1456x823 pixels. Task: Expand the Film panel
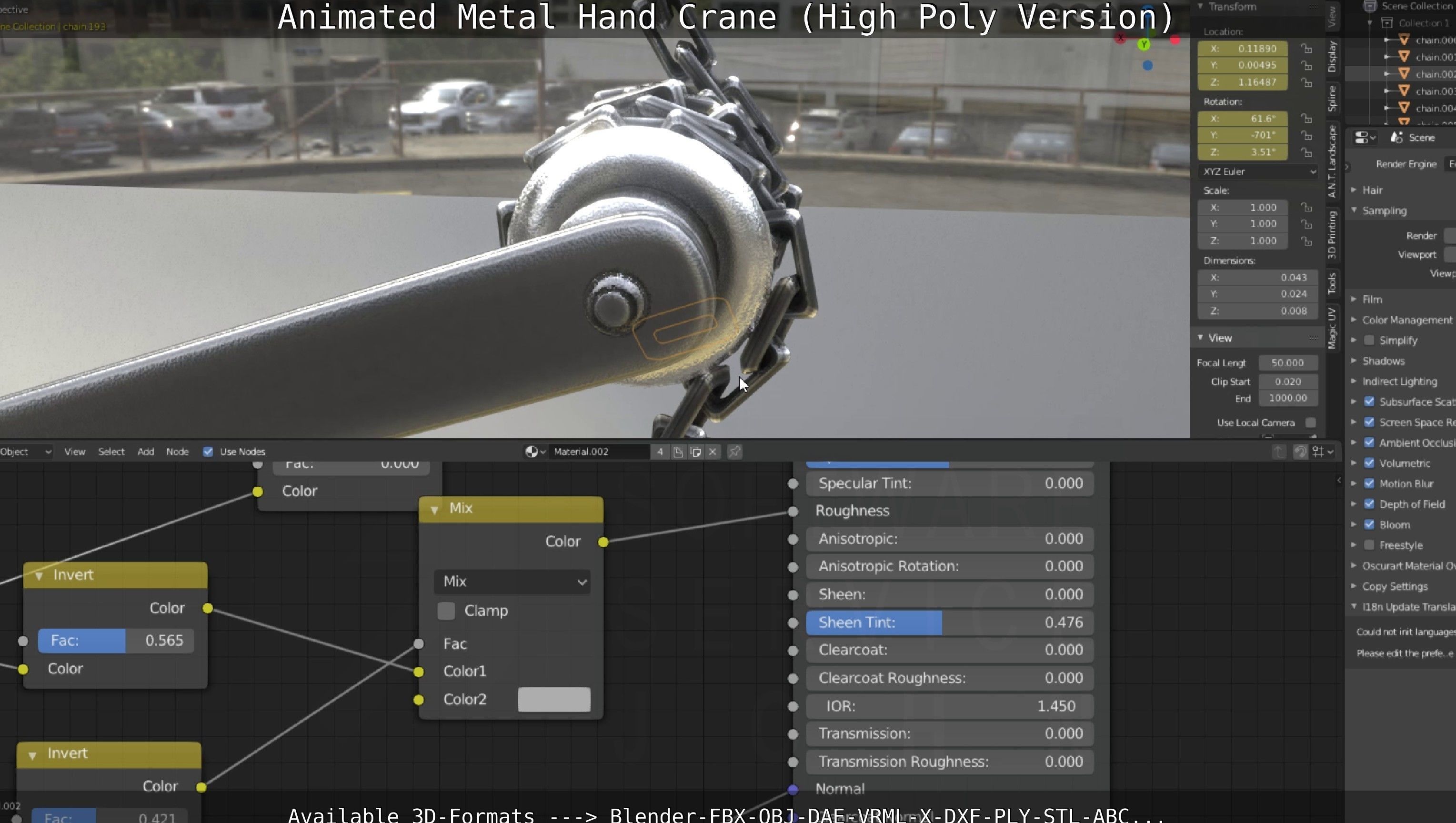pos(1354,299)
